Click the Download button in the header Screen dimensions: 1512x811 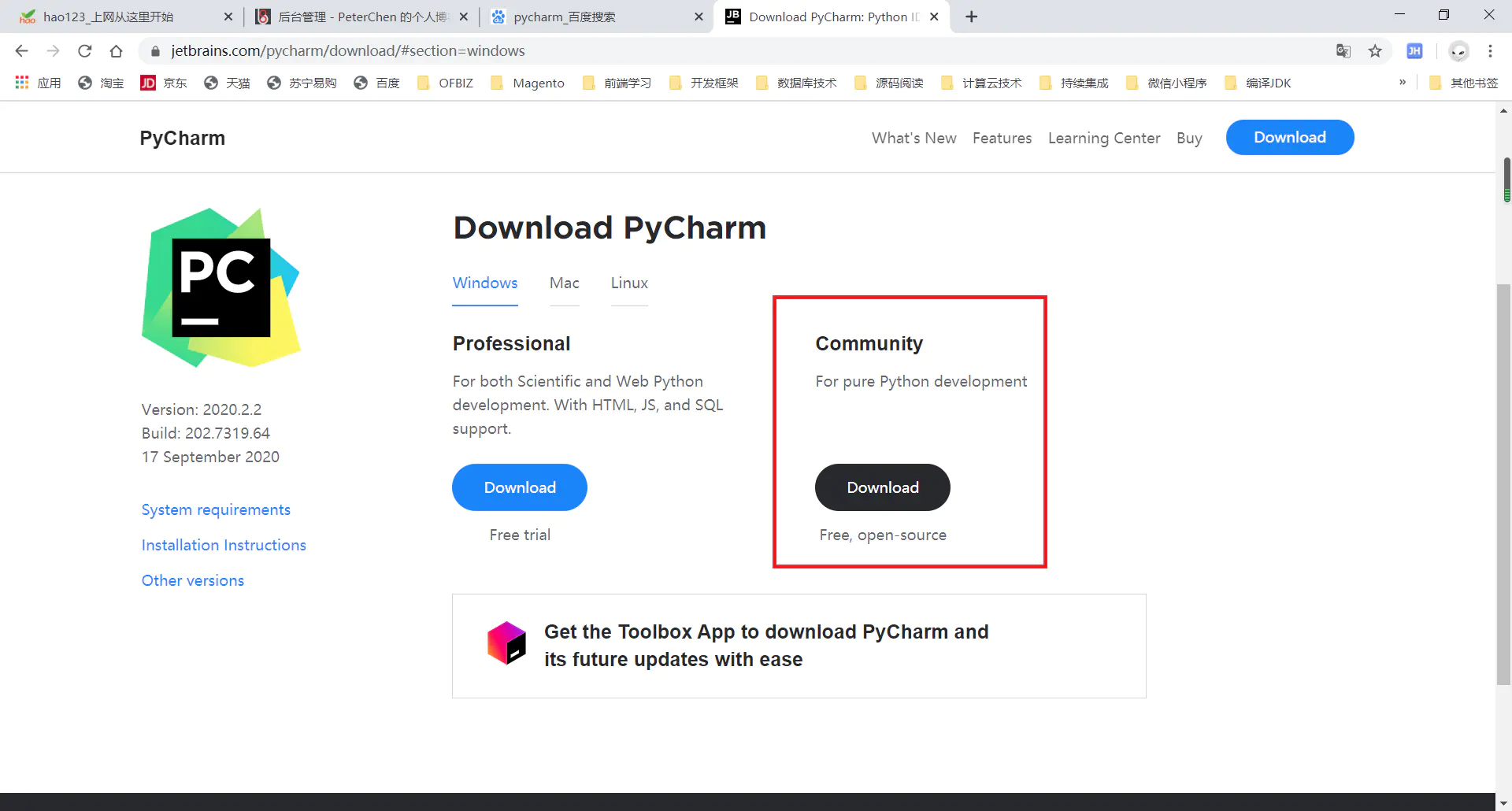pos(1290,137)
